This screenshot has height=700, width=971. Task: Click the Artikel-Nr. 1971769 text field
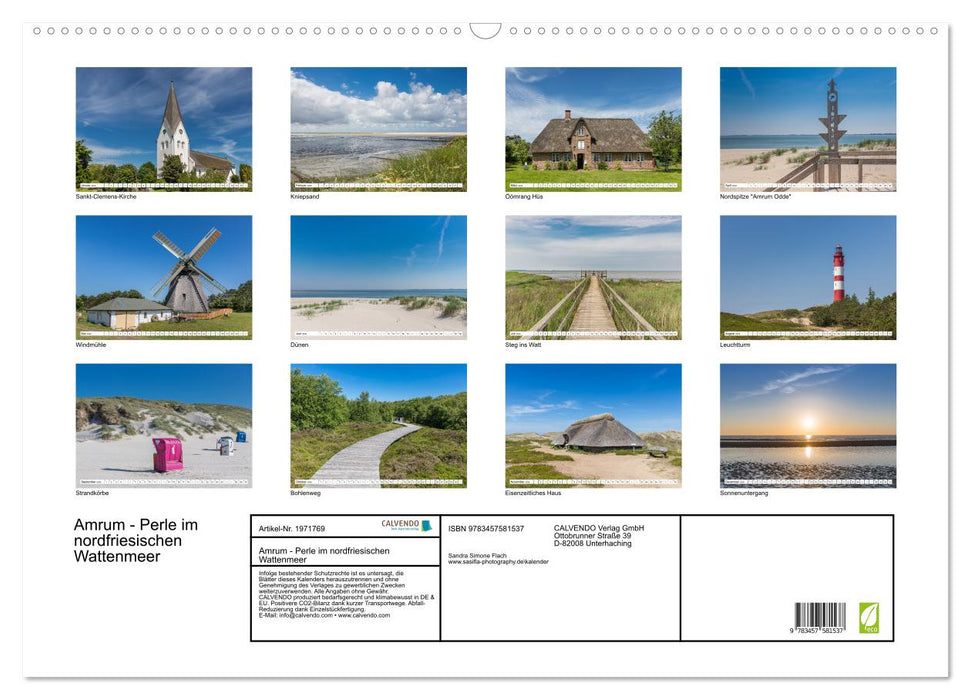pos(293,527)
